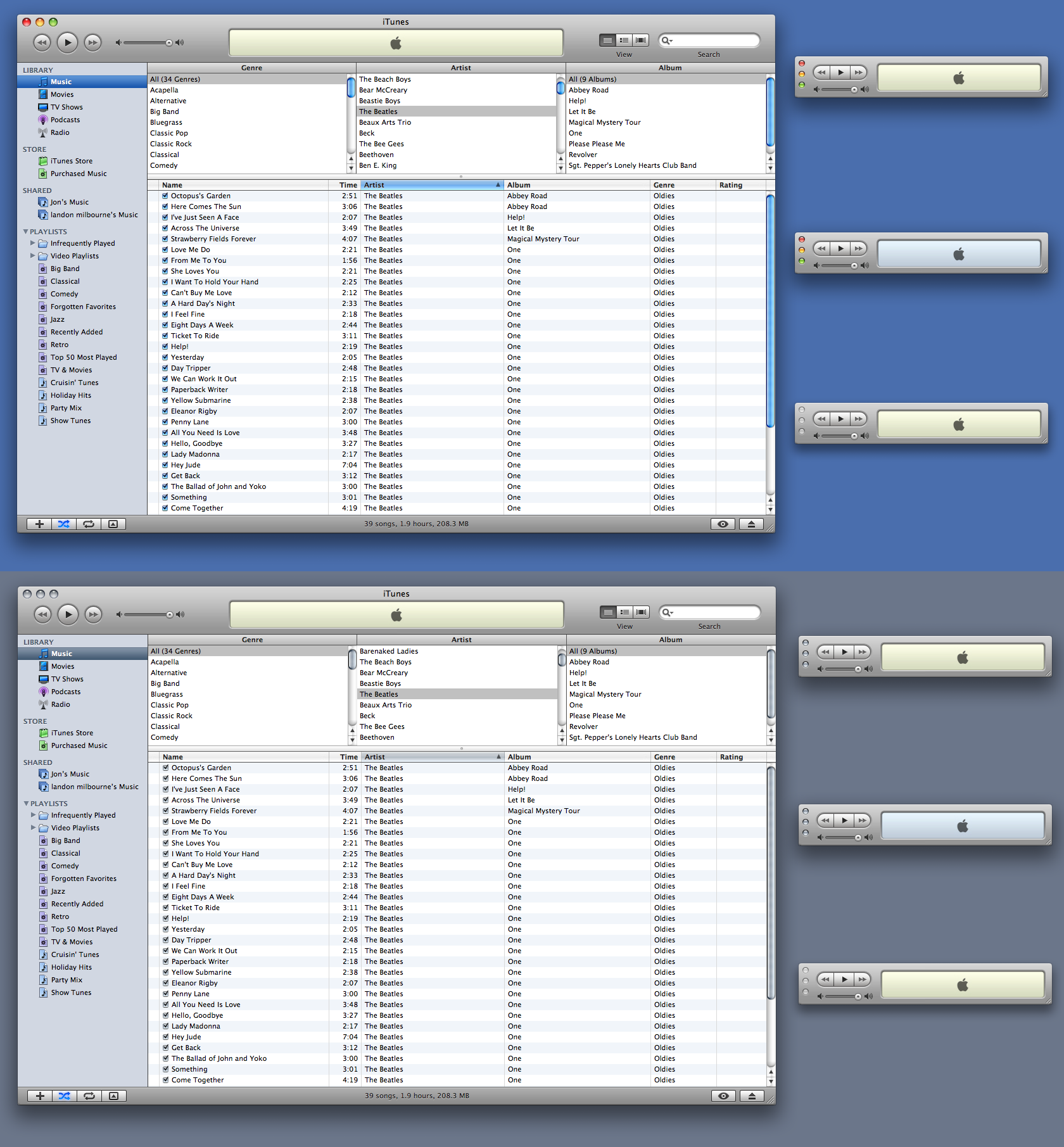Sort by Album column in top song list

click(x=577, y=185)
